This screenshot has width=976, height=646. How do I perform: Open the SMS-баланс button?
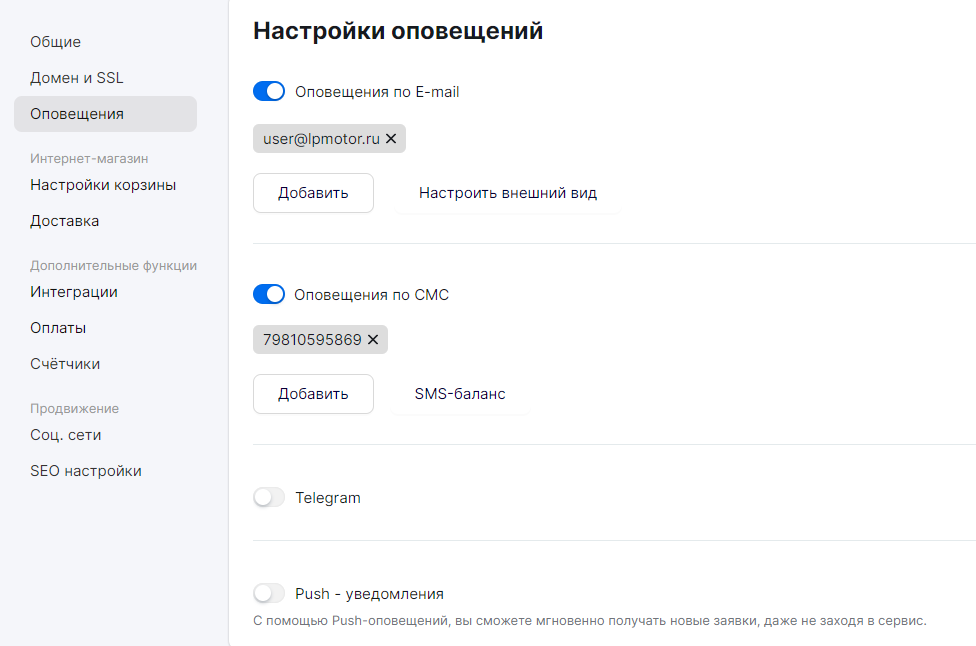[460, 394]
